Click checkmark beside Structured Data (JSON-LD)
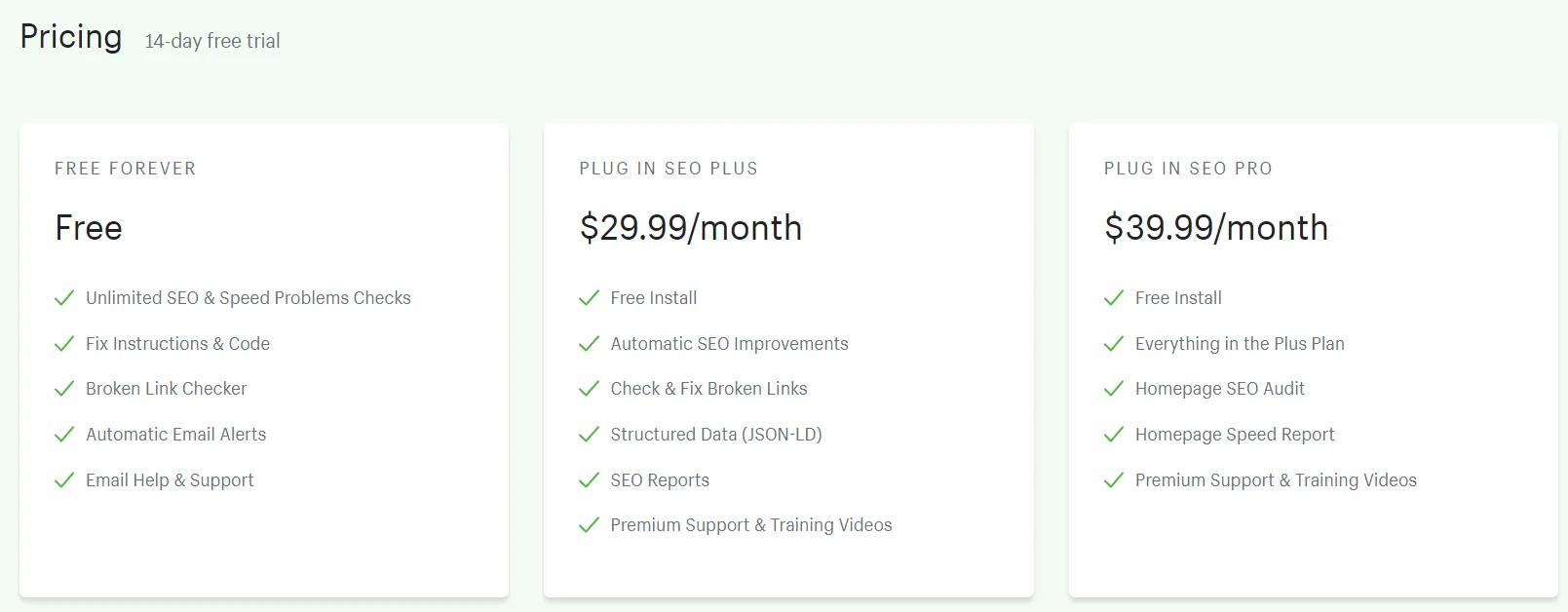 coord(589,435)
